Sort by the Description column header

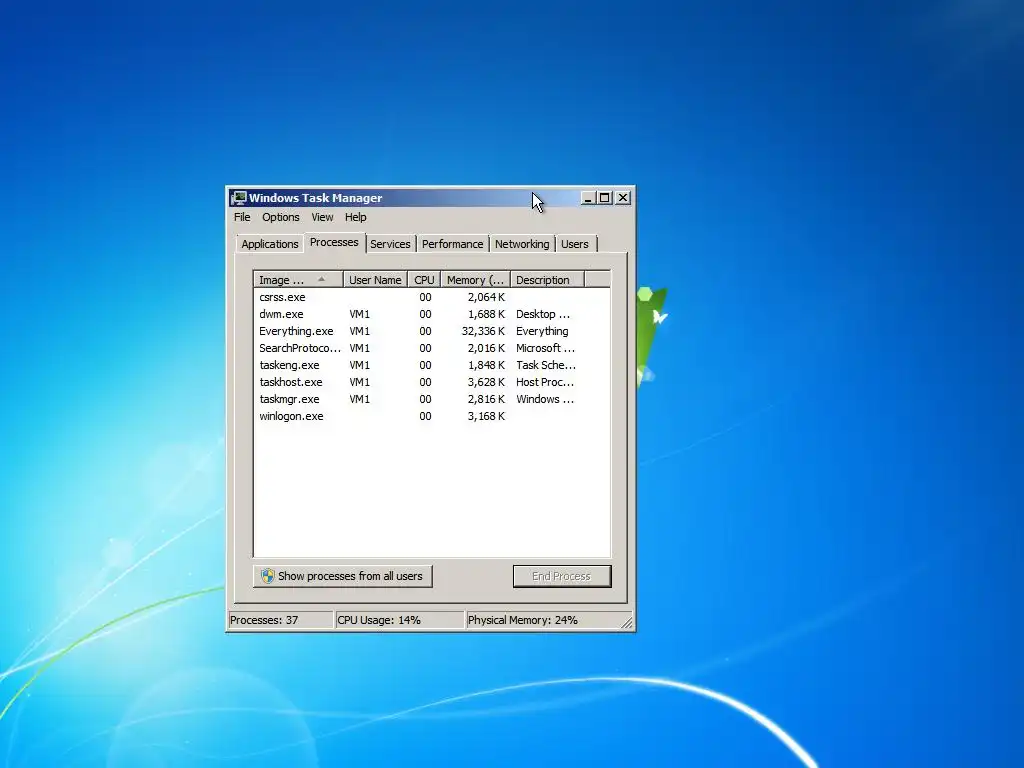click(x=547, y=280)
